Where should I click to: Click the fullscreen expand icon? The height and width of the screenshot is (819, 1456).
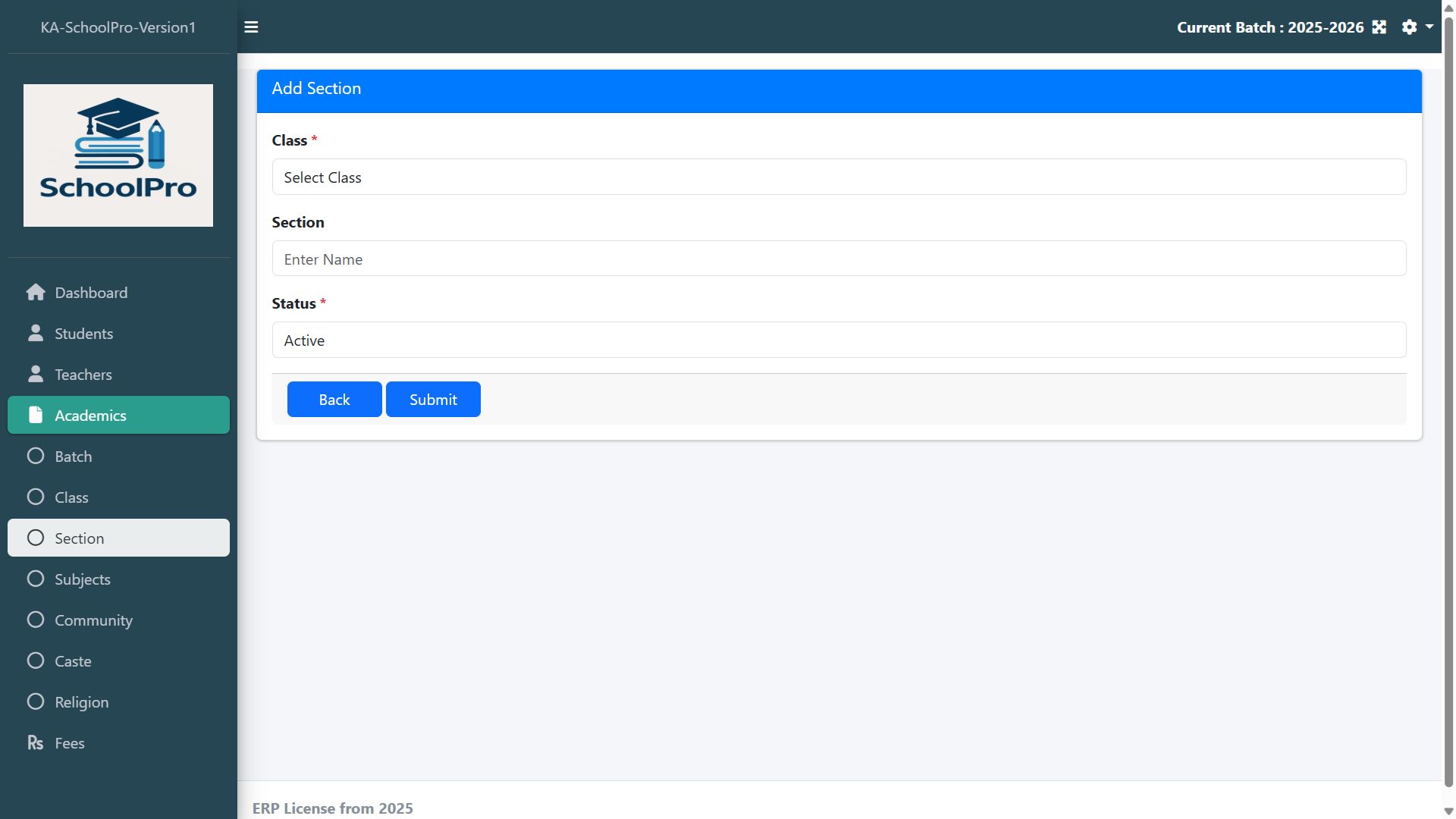click(x=1379, y=27)
